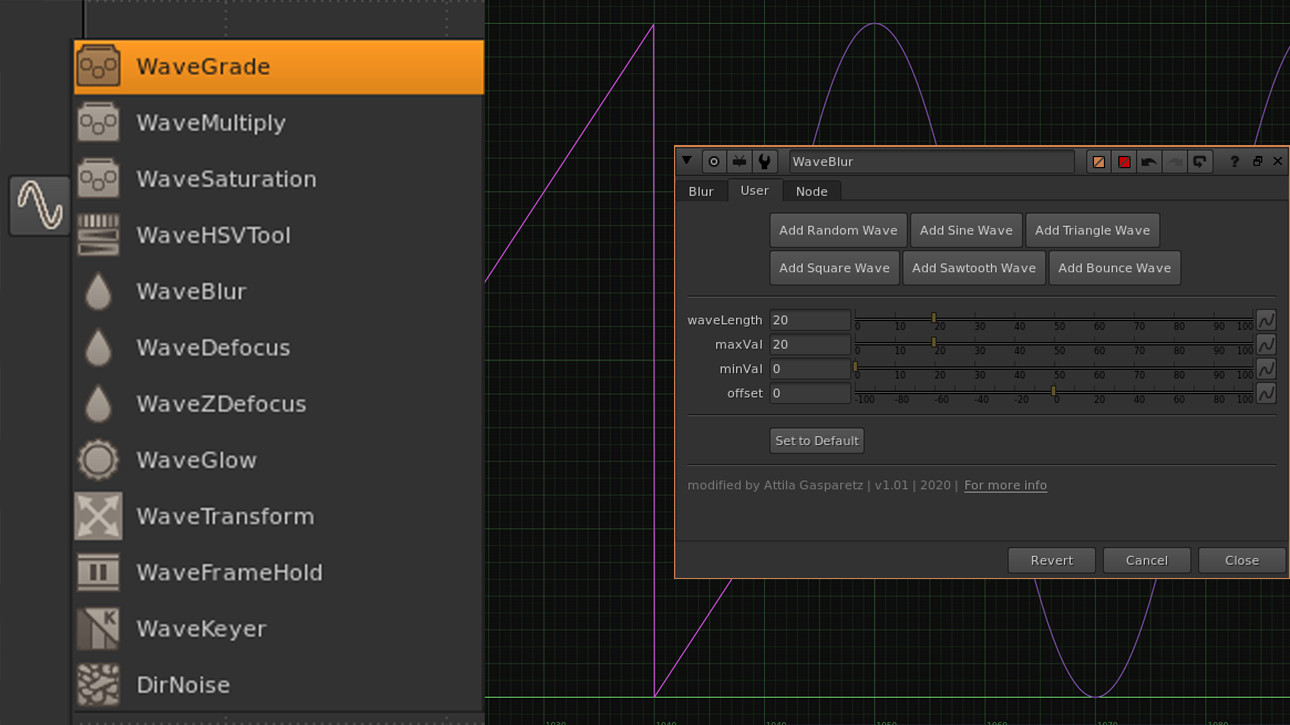Select the WaveTransform node icon
Screen dimensions: 1290x725
[x=98, y=516]
